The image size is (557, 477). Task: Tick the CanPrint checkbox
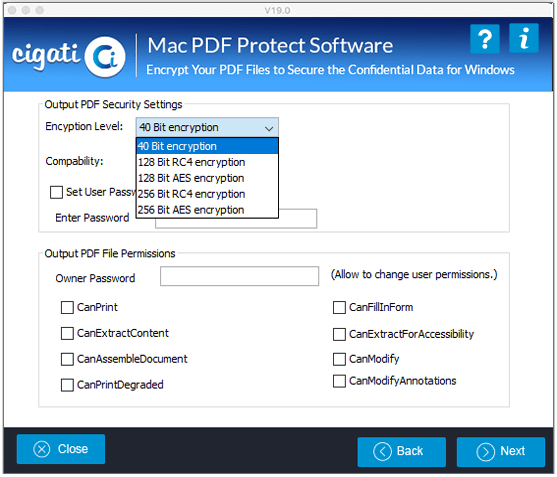pyautogui.click(x=67, y=308)
